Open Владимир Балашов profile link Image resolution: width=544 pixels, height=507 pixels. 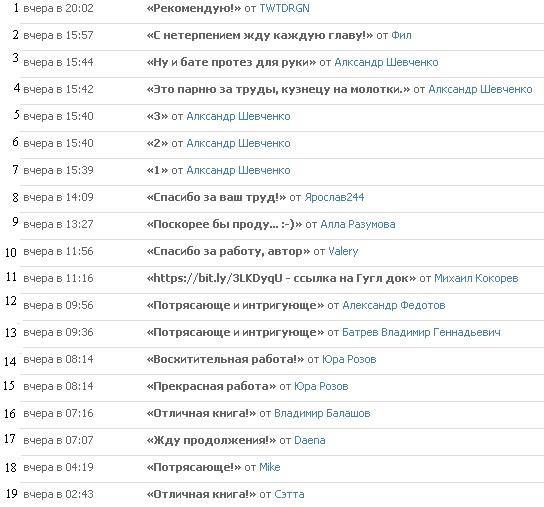[x=322, y=414]
